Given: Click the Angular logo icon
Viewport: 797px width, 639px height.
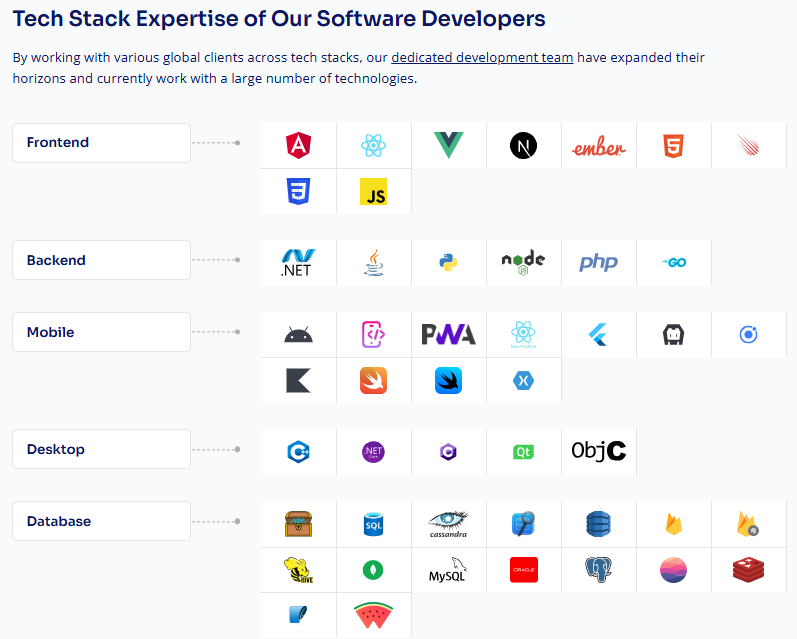Looking at the screenshot, I should [x=298, y=146].
